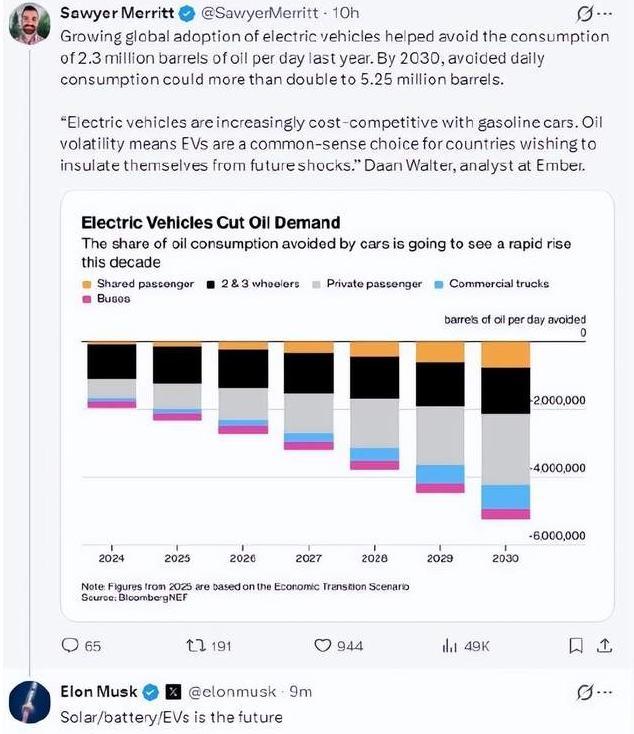Bookmark the Sawyer Merritt post

[576, 646]
